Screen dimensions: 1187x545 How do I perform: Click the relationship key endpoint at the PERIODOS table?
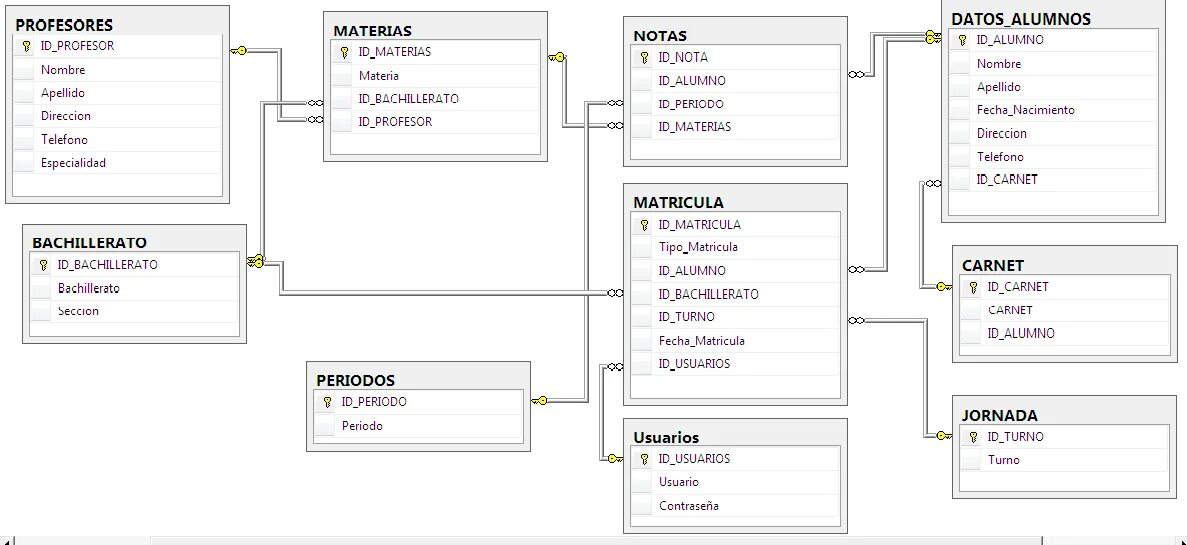coord(540,401)
